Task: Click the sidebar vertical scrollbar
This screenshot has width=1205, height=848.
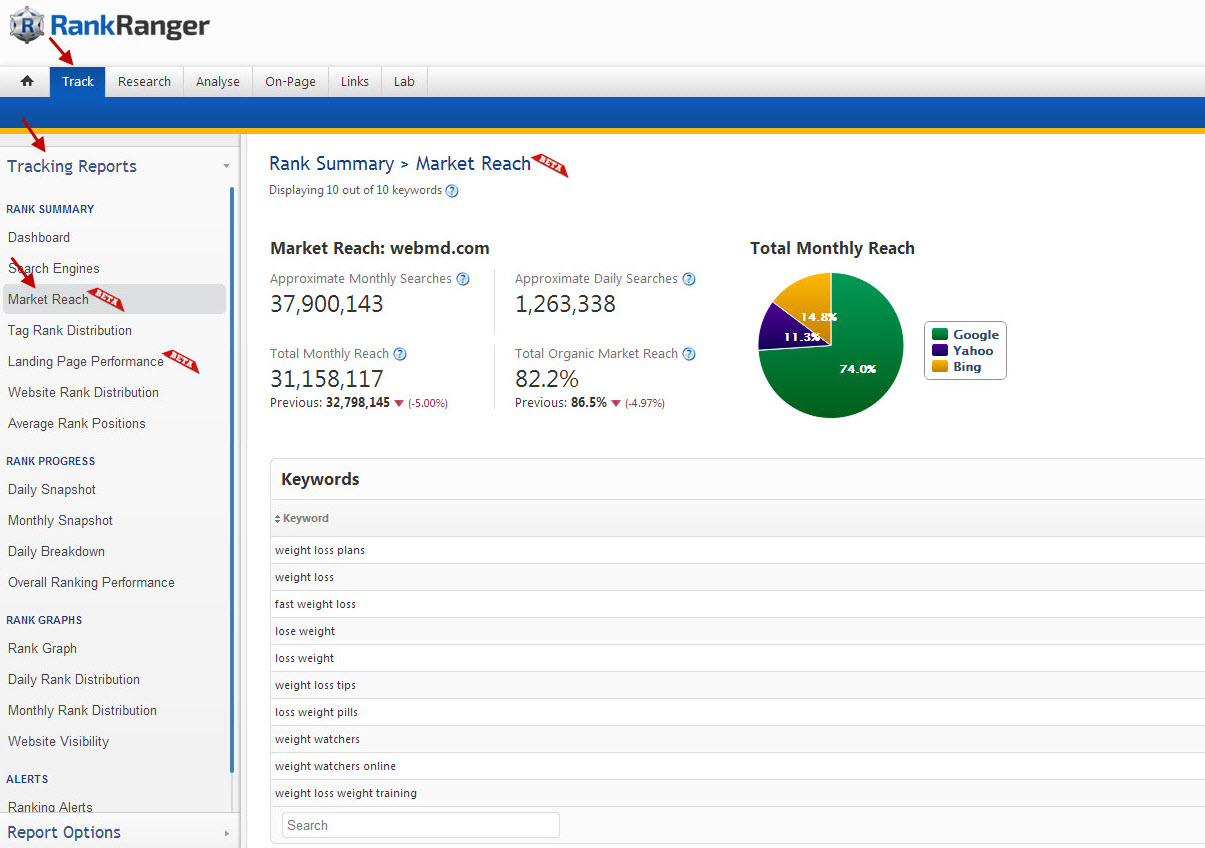Action: [x=232, y=480]
